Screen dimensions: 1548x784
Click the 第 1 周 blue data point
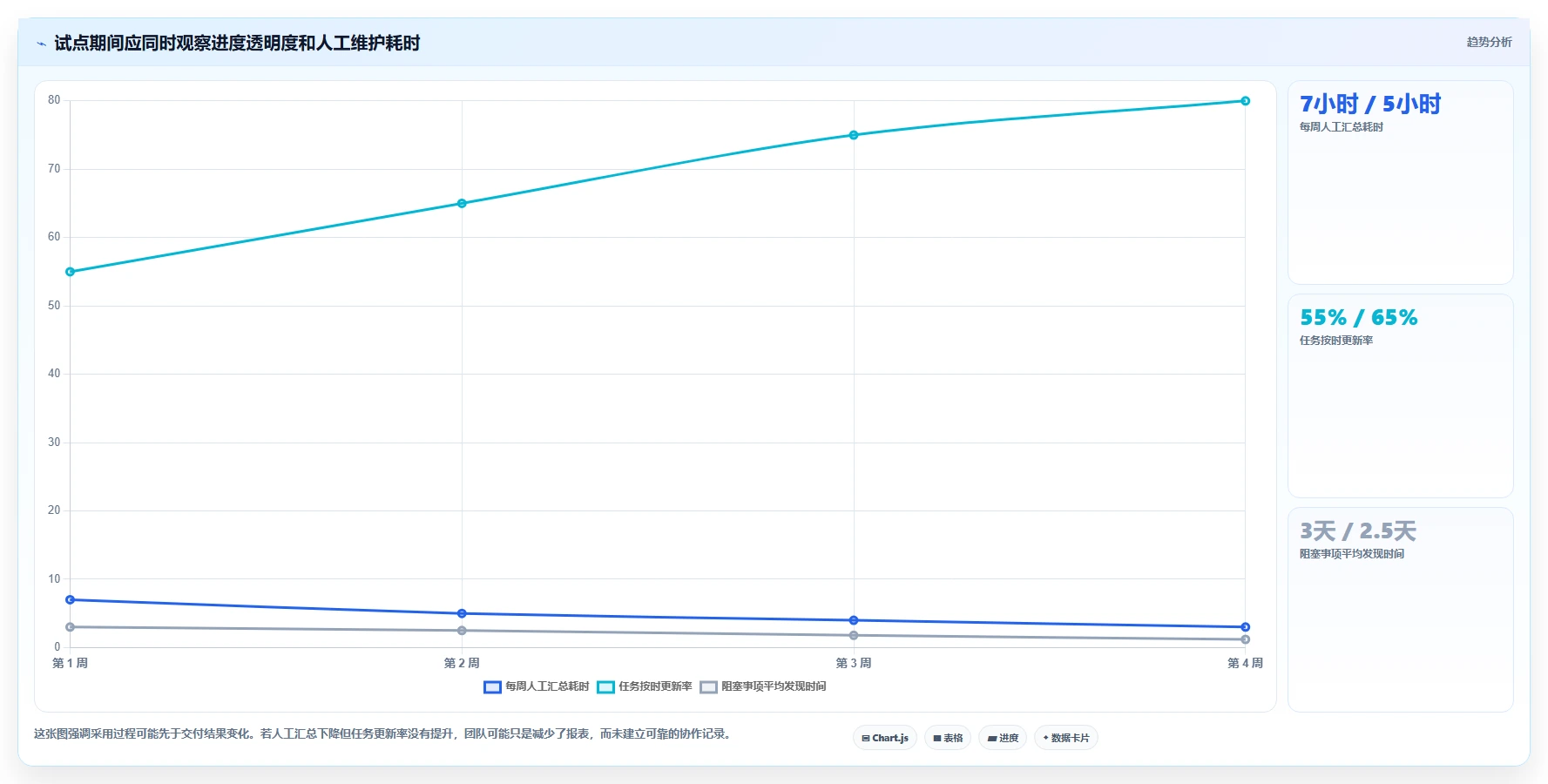point(71,600)
